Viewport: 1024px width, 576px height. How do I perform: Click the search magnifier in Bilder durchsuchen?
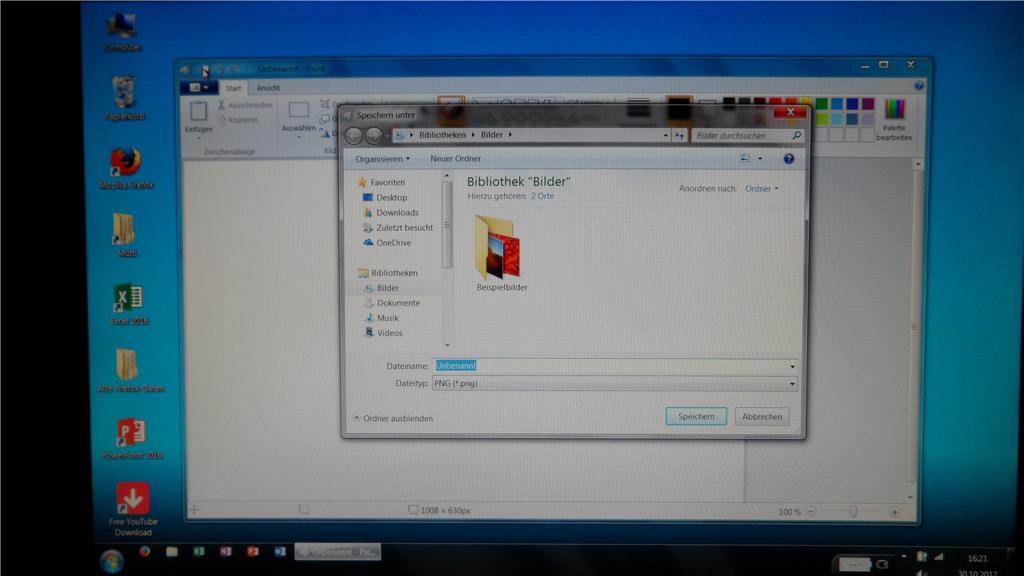[x=796, y=135]
